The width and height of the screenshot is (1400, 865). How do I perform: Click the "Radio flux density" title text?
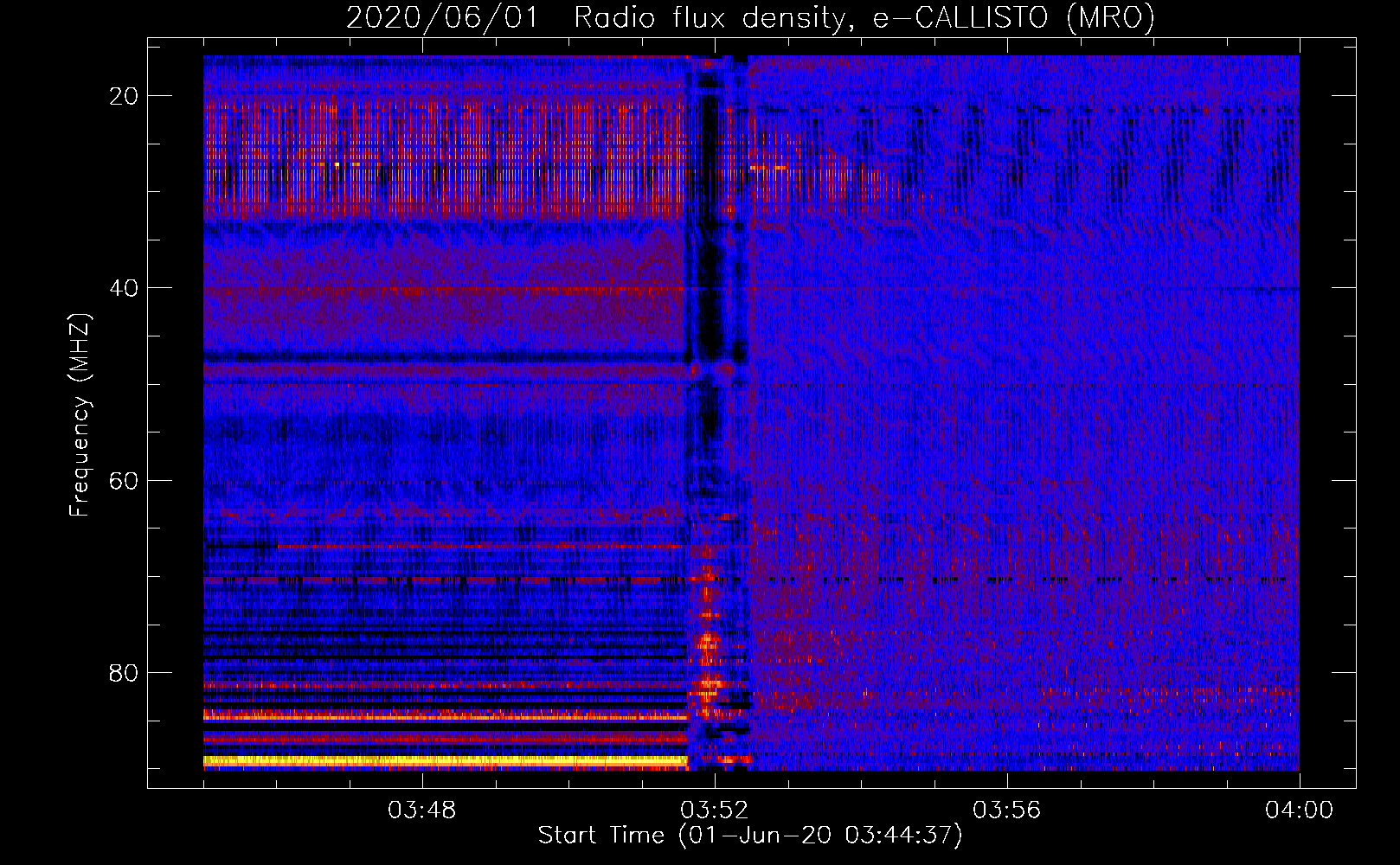[709, 18]
